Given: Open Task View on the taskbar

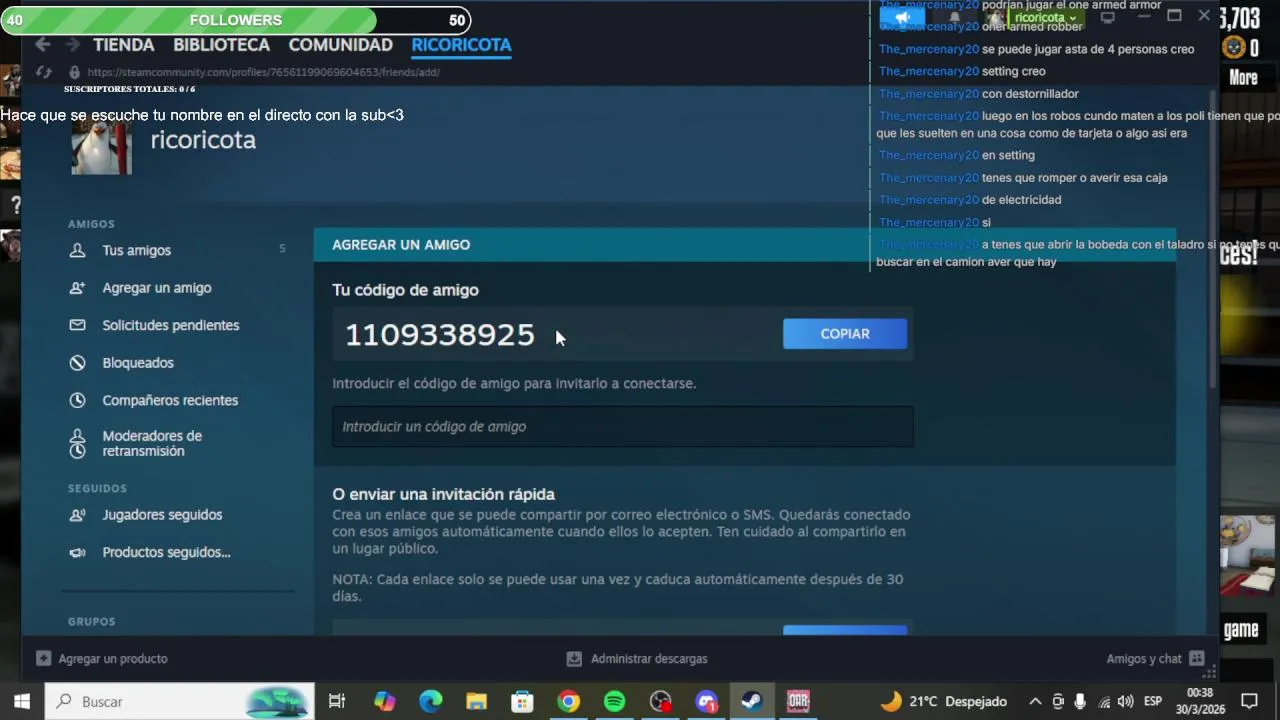Looking at the screenshot, I should 337,702.
